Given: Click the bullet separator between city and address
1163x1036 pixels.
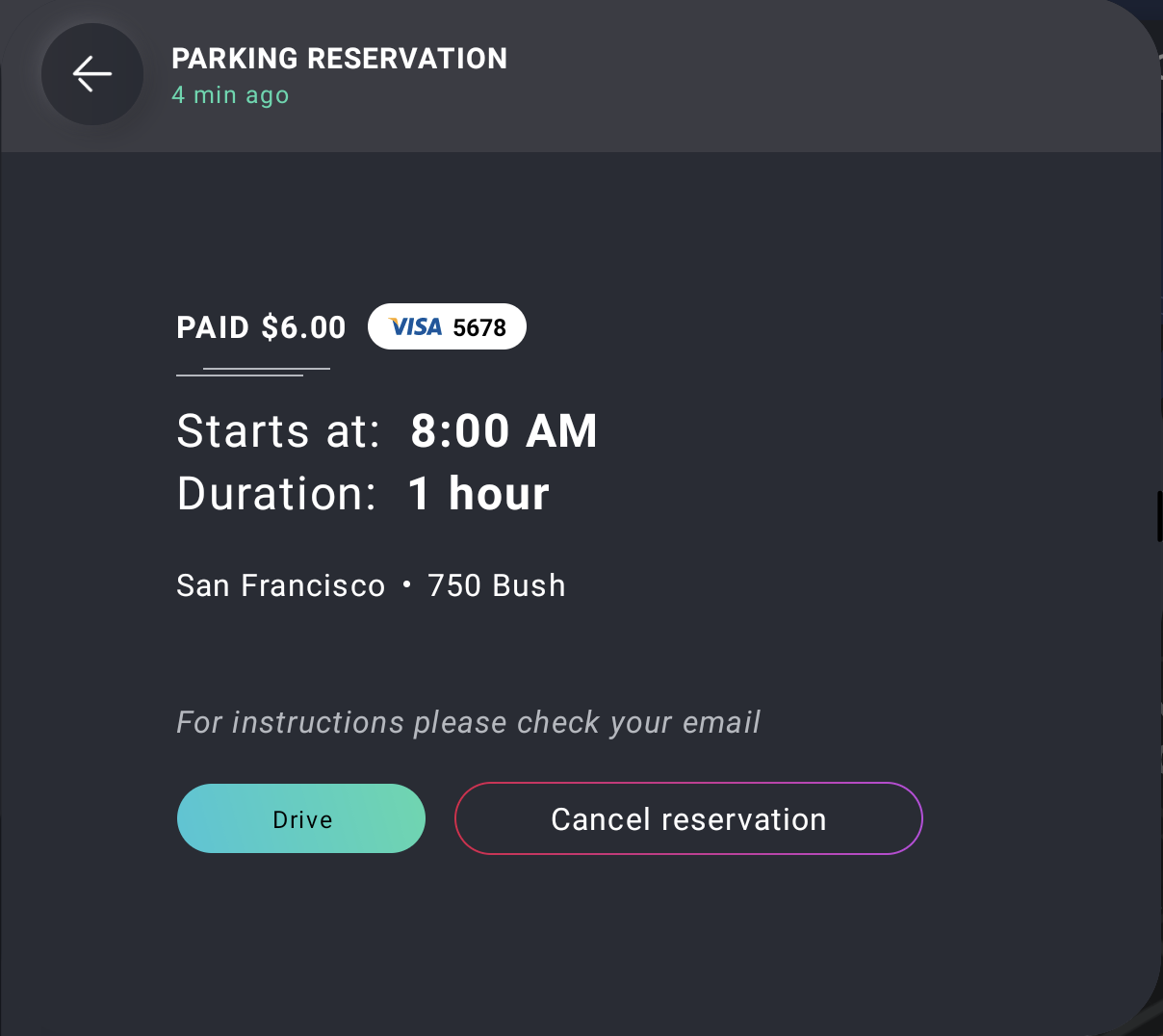Looking at the screenshot, I should pyautogui.click(x=406, y=584).
